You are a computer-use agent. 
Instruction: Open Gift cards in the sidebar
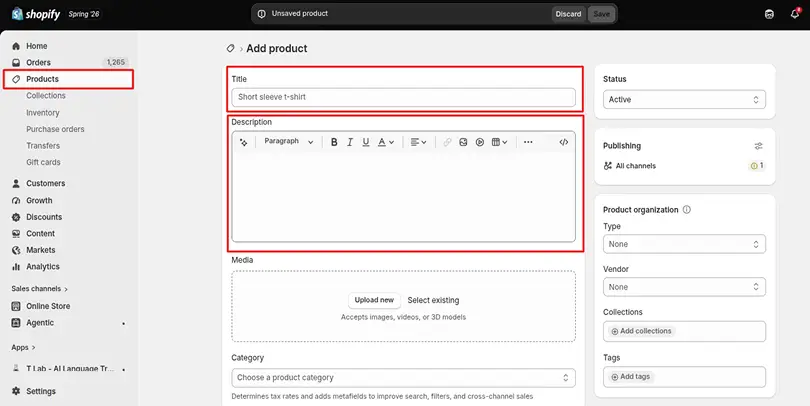[x=43, y=162]
